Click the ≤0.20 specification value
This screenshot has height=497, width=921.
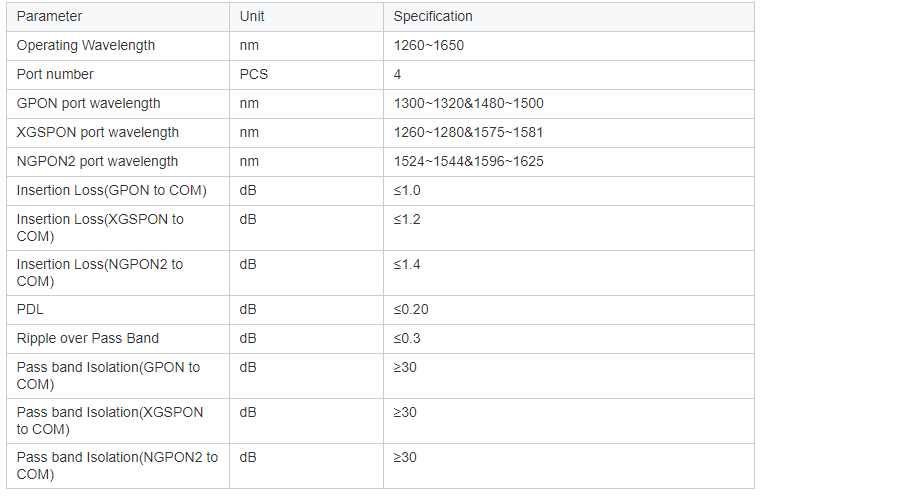tap(411, 309)
